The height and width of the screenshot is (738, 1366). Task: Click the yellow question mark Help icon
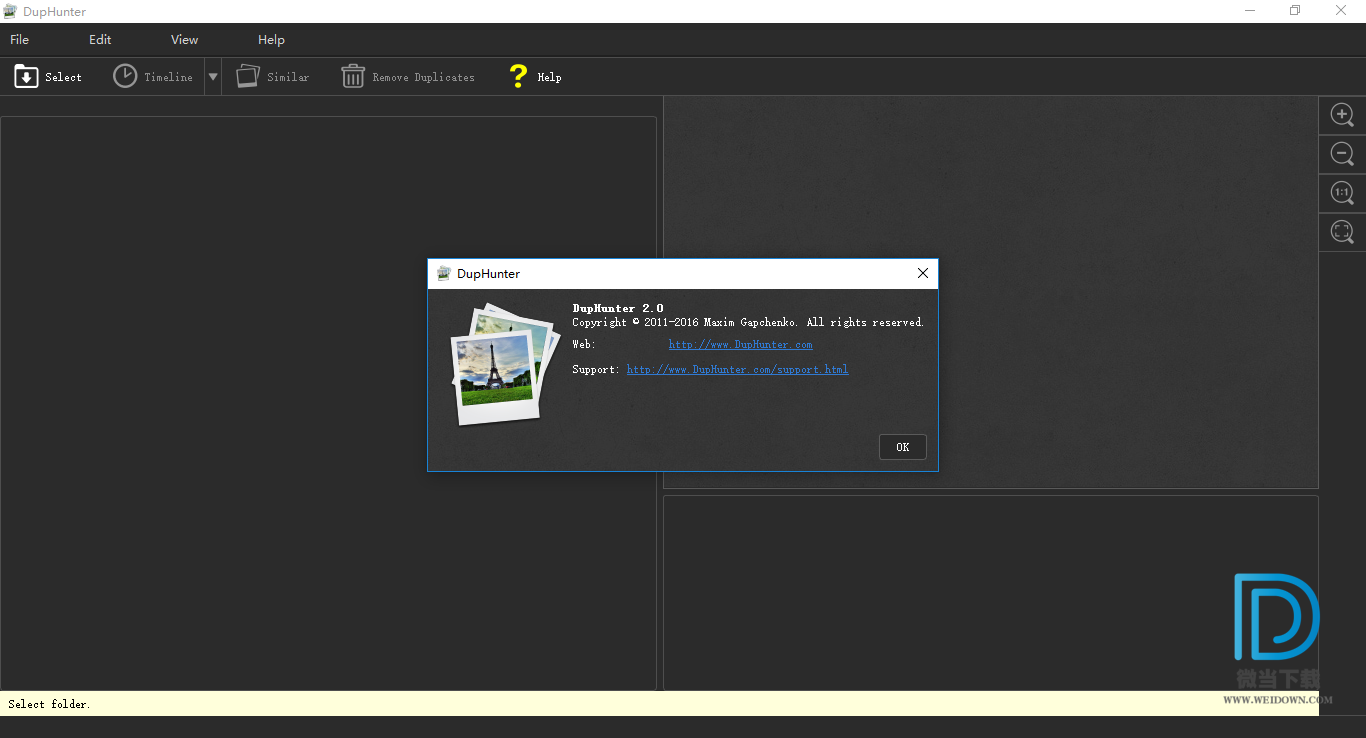coord(518,76)
